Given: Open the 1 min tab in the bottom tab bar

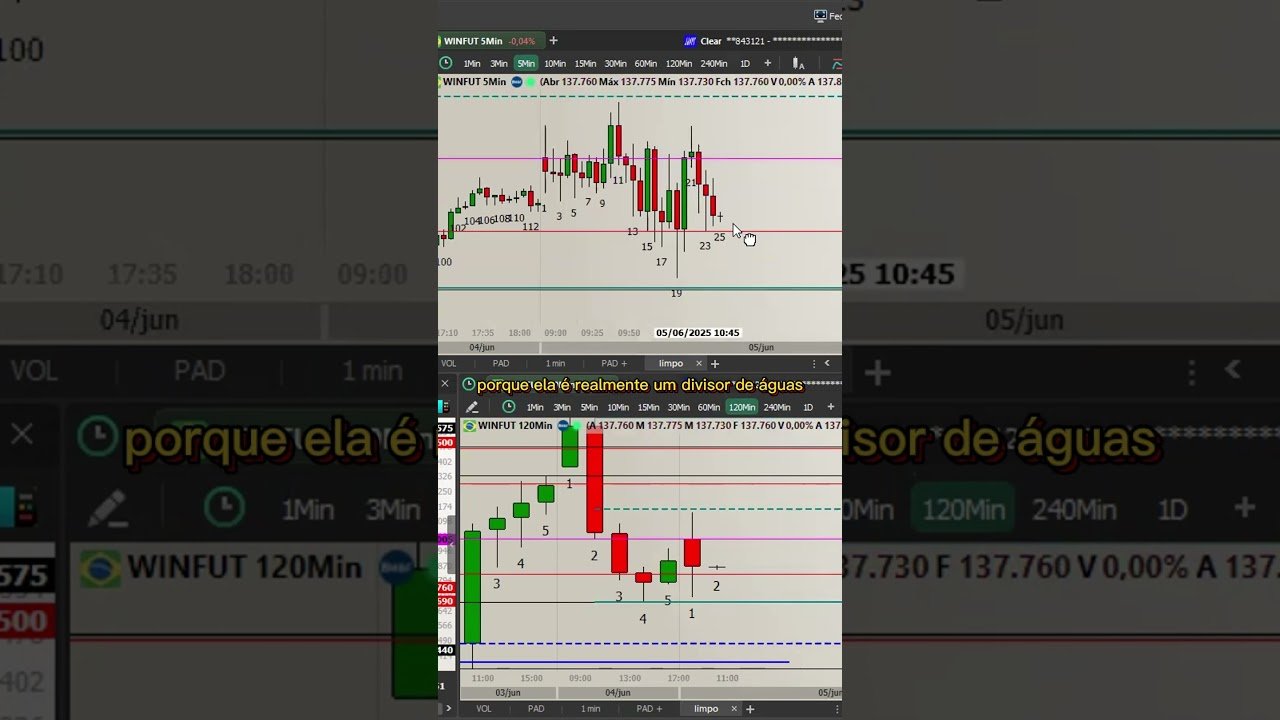Looking at the screenshot, I should pyautogui.click(x=591, y=709).
